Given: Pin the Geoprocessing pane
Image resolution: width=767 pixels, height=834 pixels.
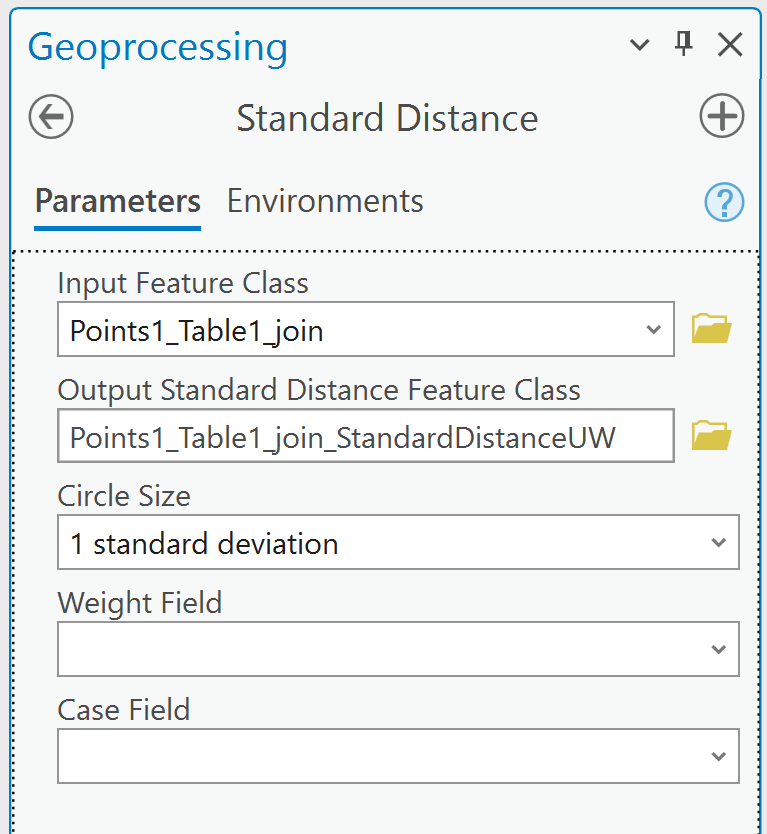Looking at the screenshot, I should pyautogui.click(x=683, y=44).
